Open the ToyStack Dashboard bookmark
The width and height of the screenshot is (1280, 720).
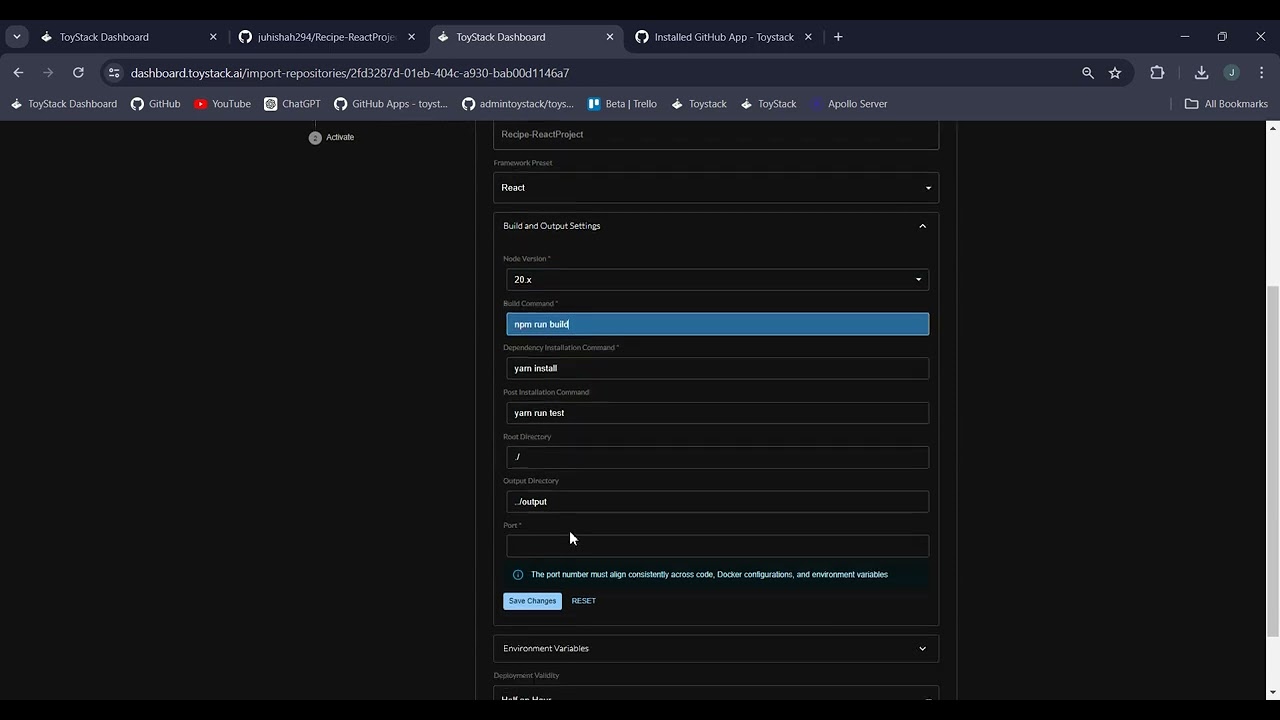click(64, 104)
